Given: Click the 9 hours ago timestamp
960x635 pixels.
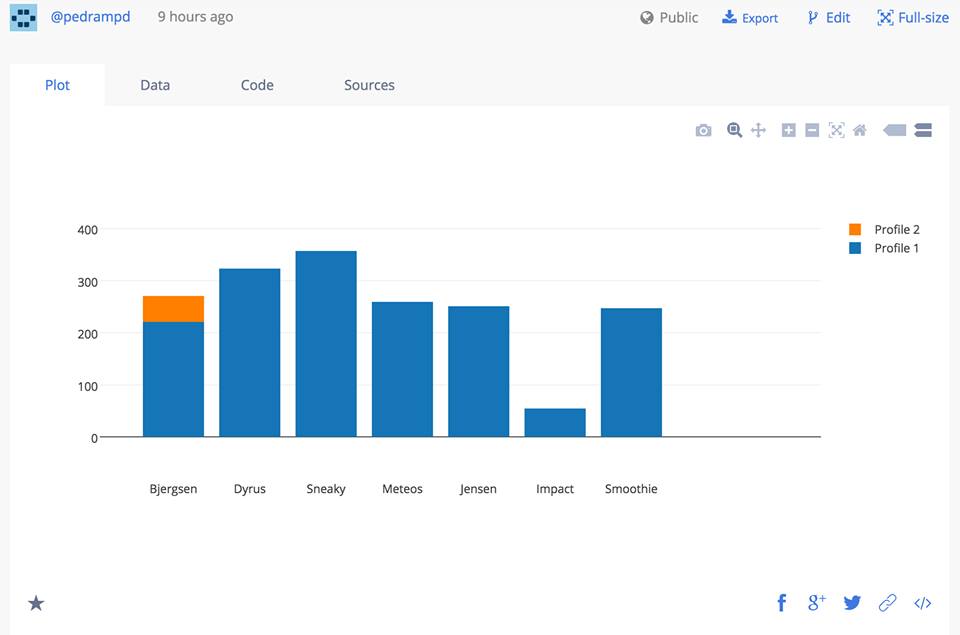Looking at the screenshot, I should [195, 17].
